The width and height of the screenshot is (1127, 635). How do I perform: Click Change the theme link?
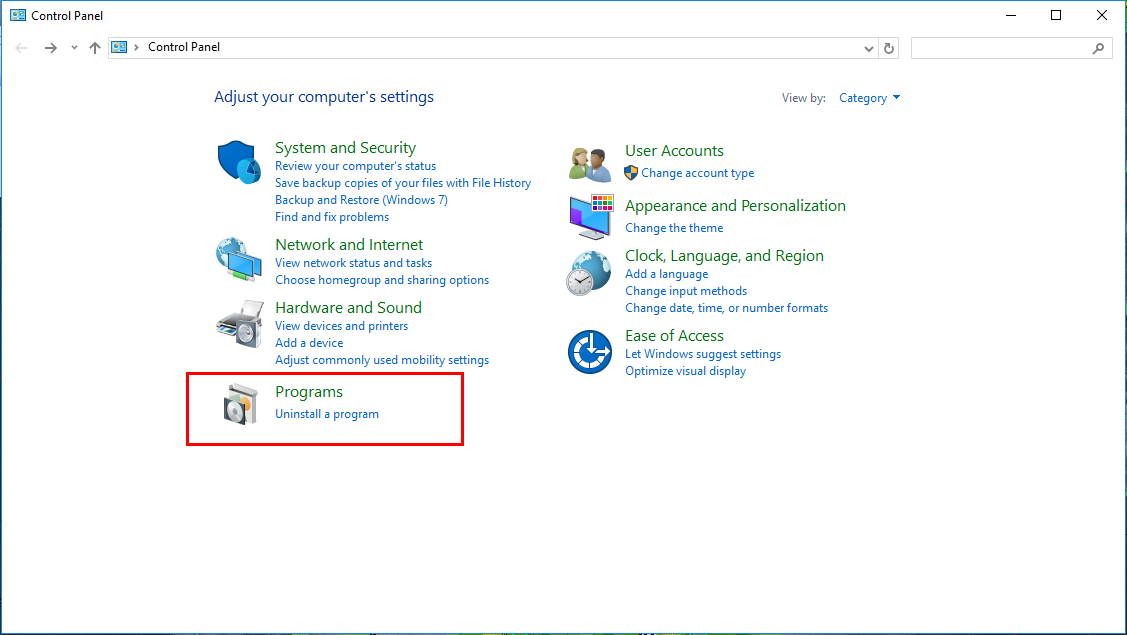click(673, 228)
